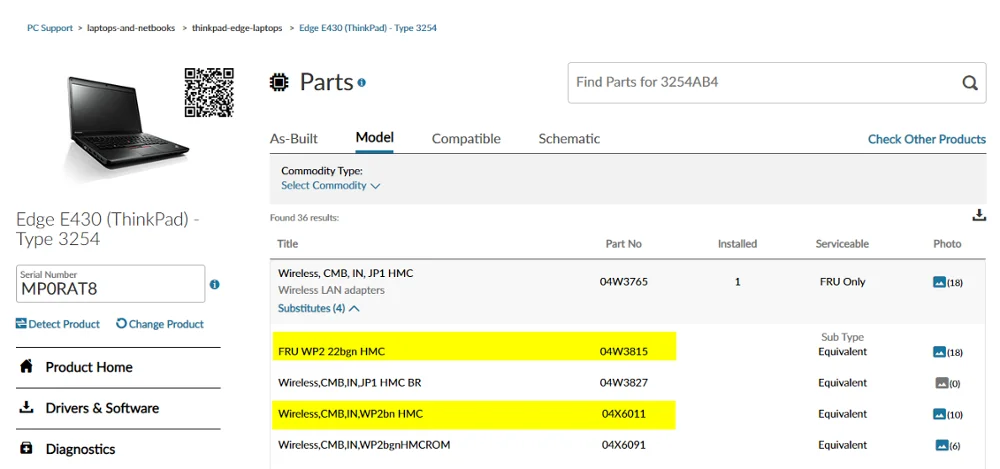
Task: Select part number 04W3765
Action: point(624,281)
